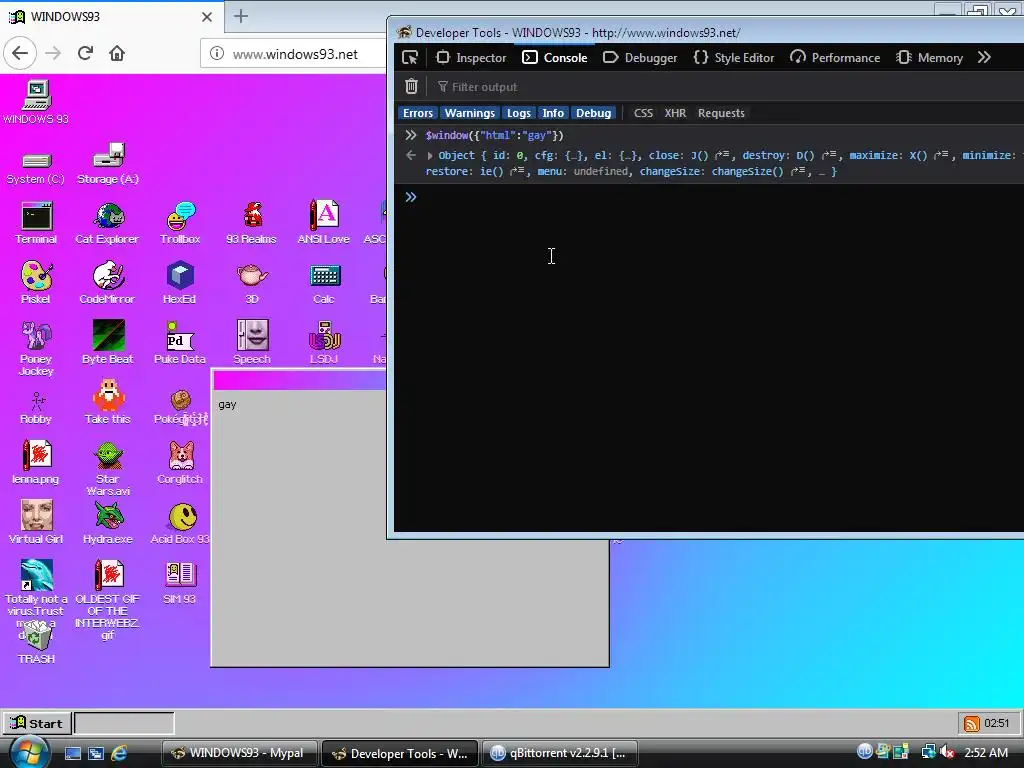Open the Virtual Girl icon
The height and width of the screenshot is (768, 1024).
[x=36, y=522]
